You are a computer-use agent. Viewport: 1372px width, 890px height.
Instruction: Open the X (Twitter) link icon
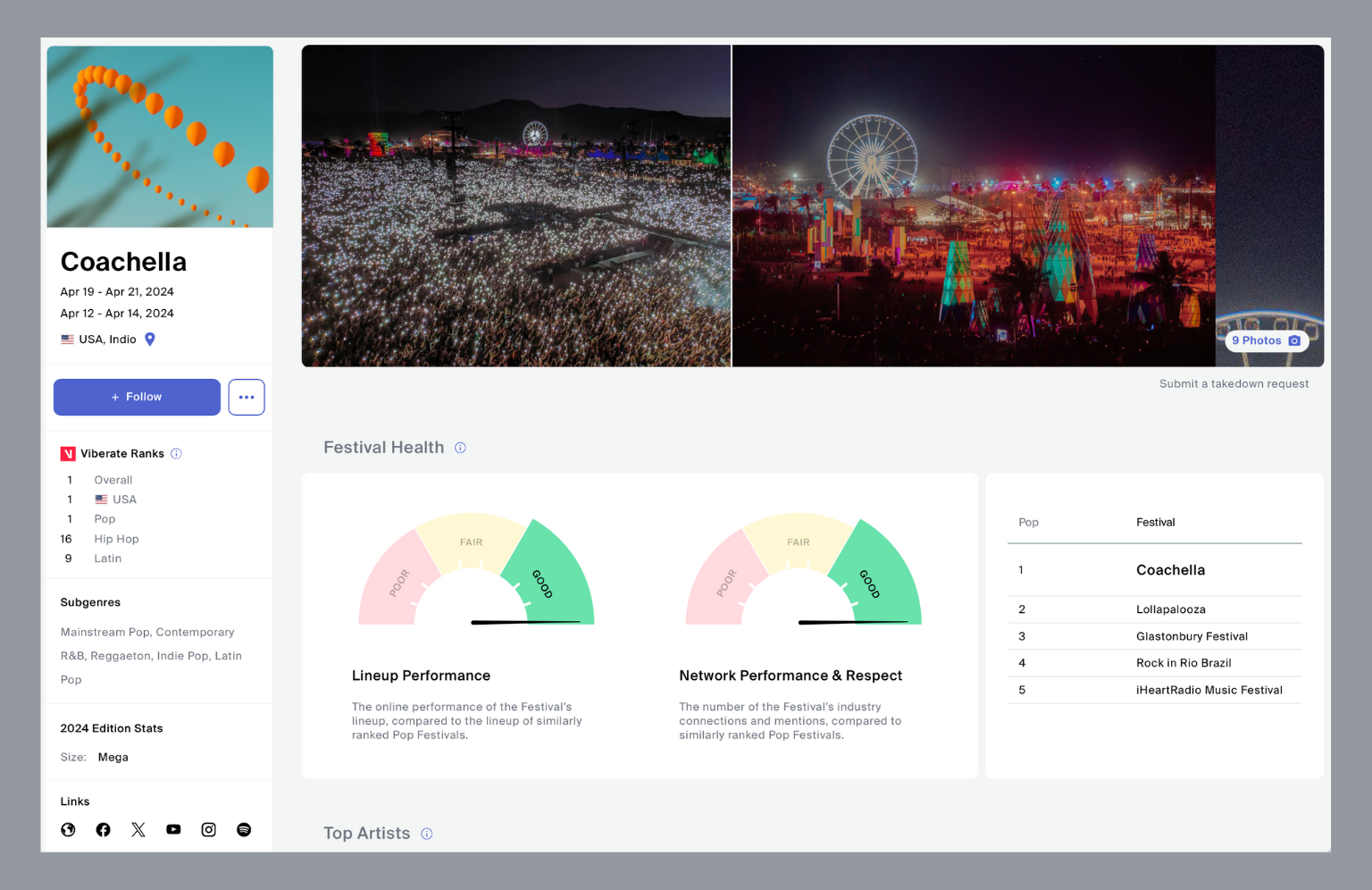click(x=138, y=830)
